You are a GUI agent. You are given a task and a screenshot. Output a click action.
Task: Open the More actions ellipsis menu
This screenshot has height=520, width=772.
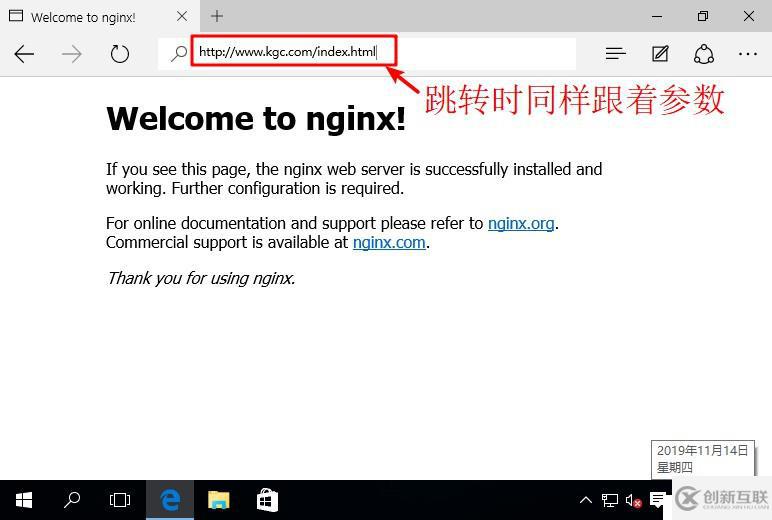pos(747,54)
